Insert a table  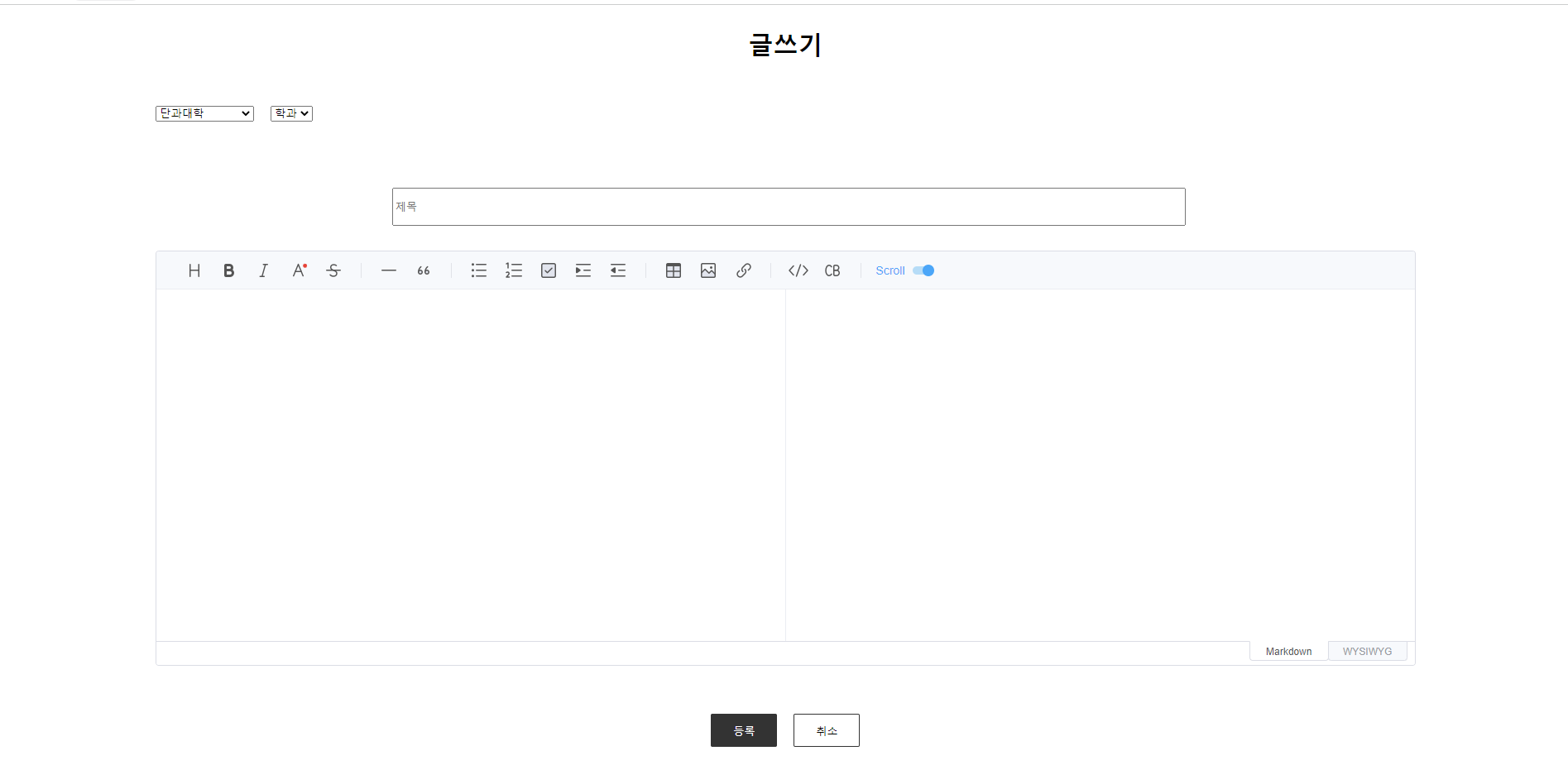coord(674,270)
